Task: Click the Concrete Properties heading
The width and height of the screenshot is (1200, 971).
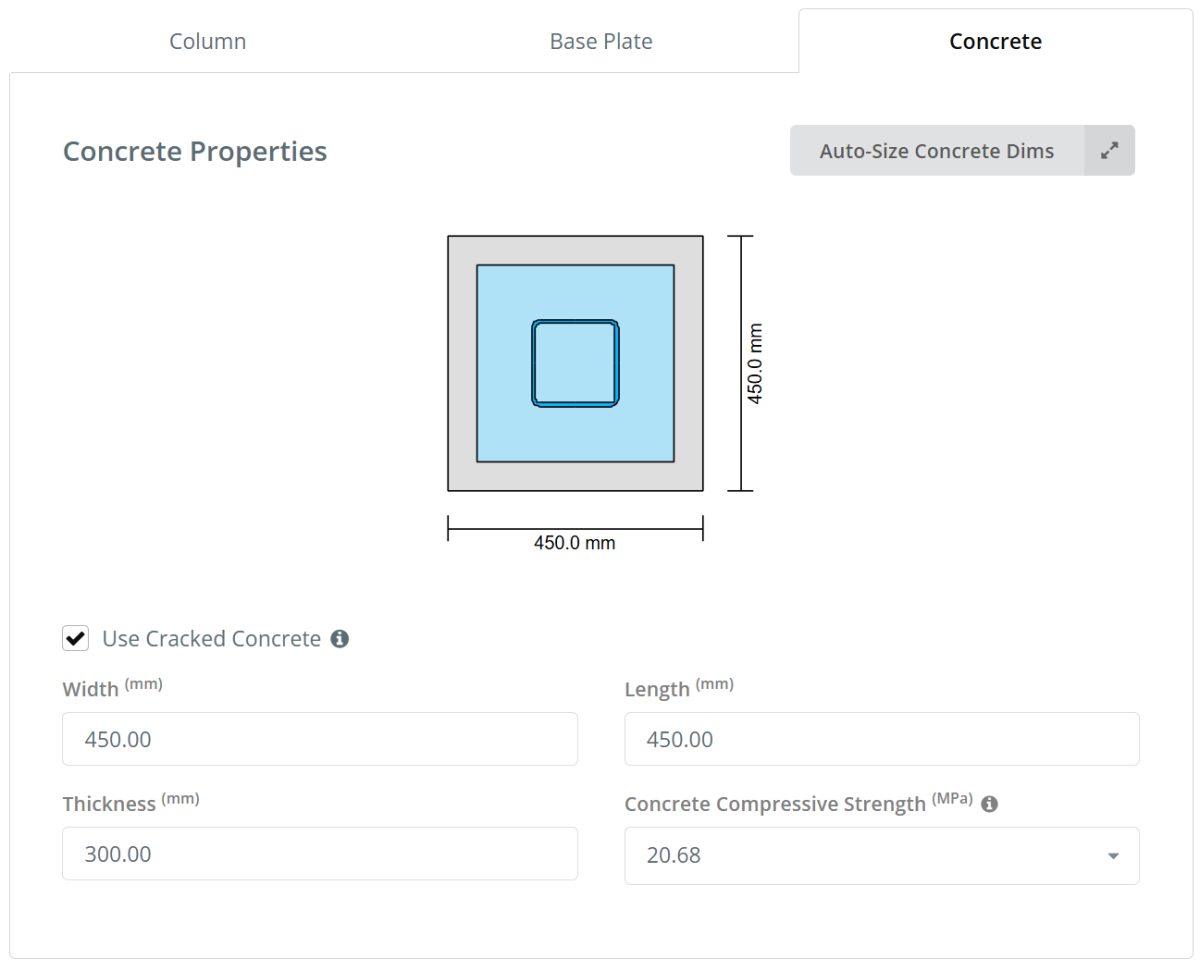Action: (195, 152)
